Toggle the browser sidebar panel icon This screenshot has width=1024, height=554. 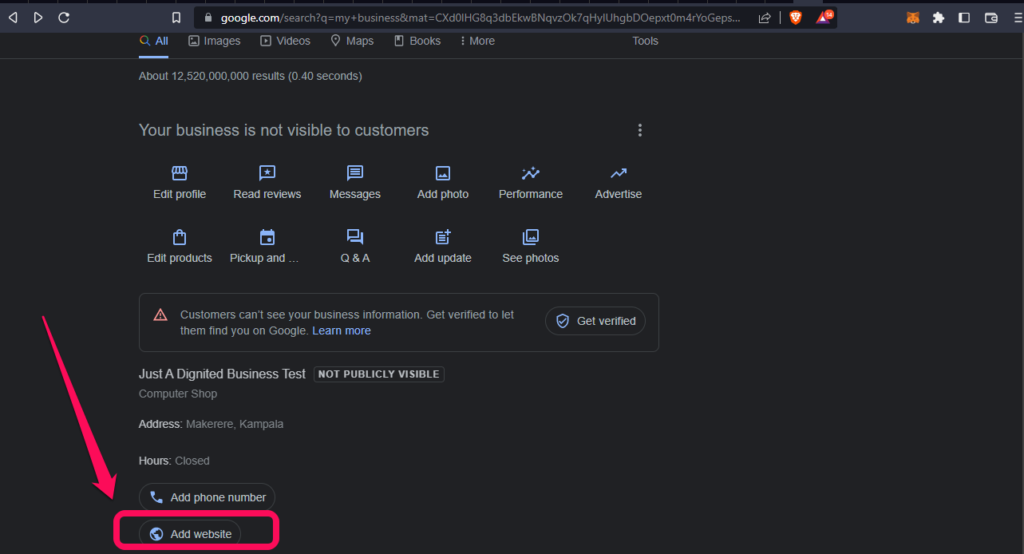click(x=964, y=18)
